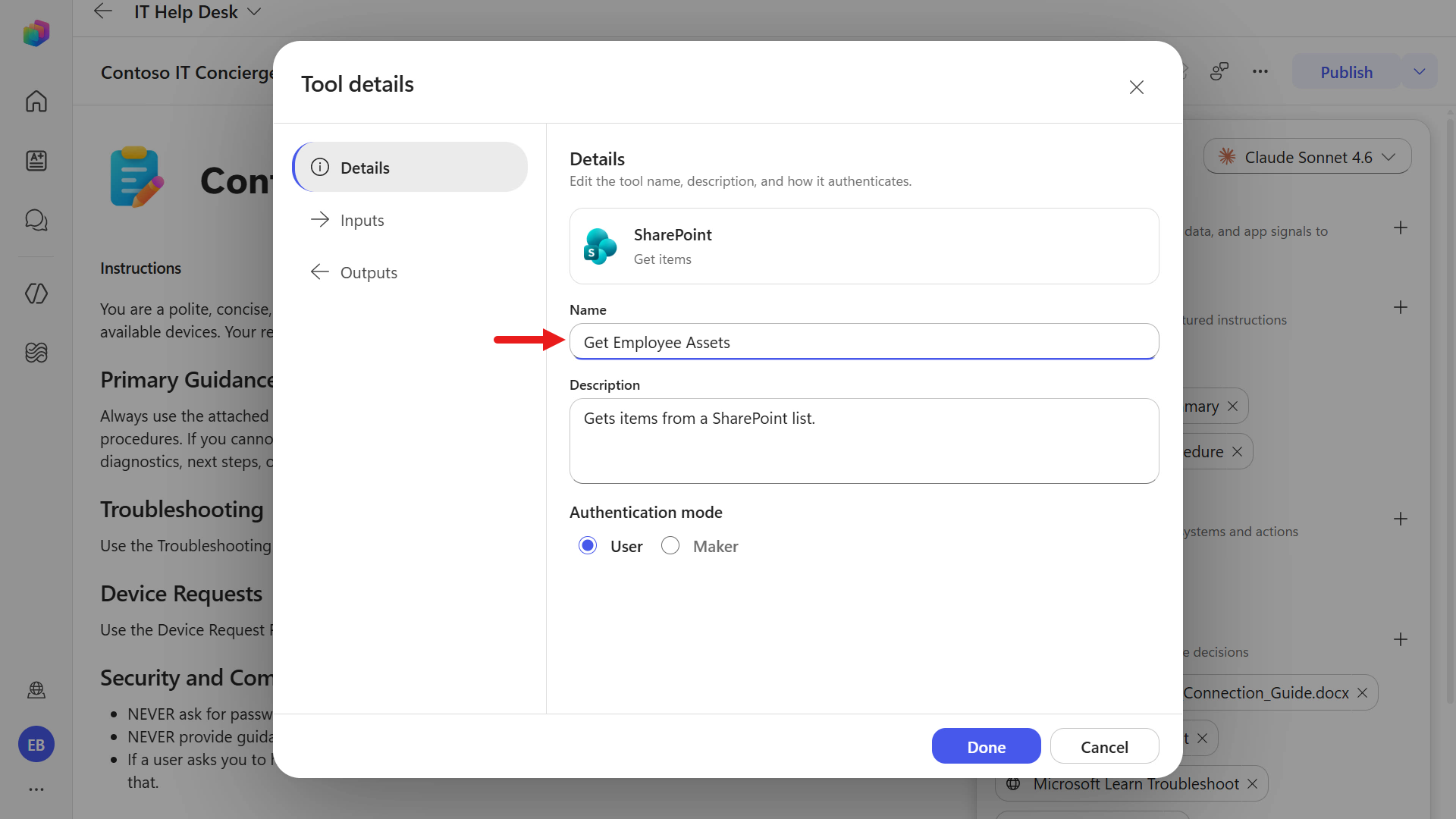
Task: Remove the chip ending in 'edure'
Action: (x=1237, y=452)
